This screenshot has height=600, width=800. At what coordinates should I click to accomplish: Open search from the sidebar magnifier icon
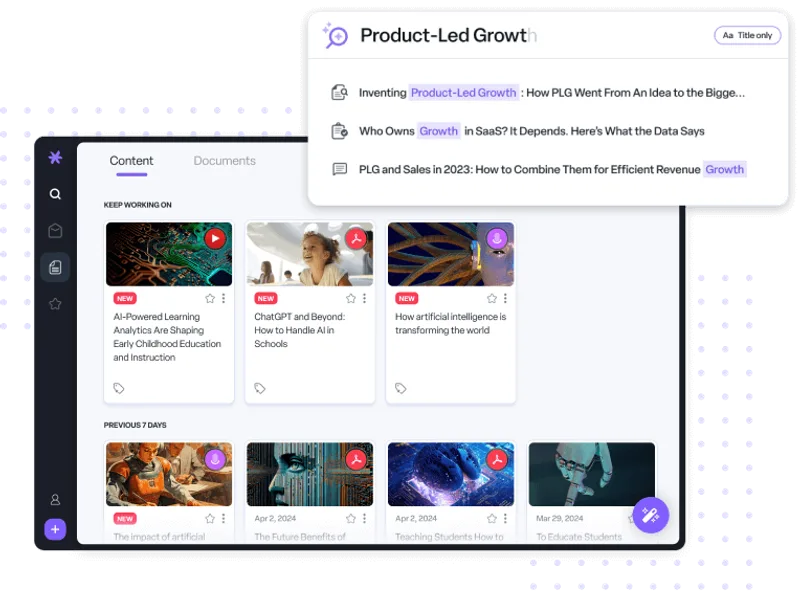(x=55, y=194)
